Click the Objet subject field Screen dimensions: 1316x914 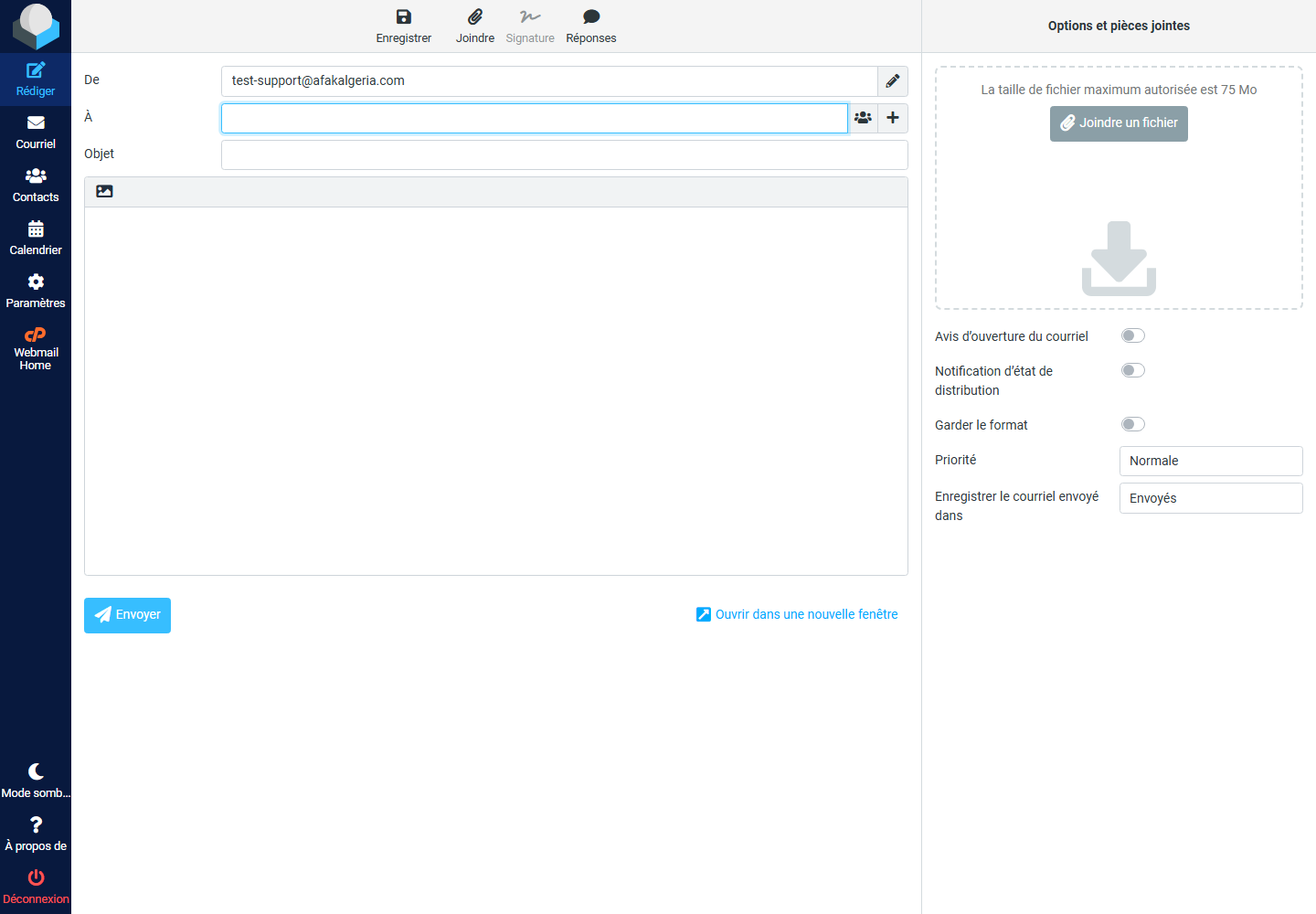tap(564, 155)
